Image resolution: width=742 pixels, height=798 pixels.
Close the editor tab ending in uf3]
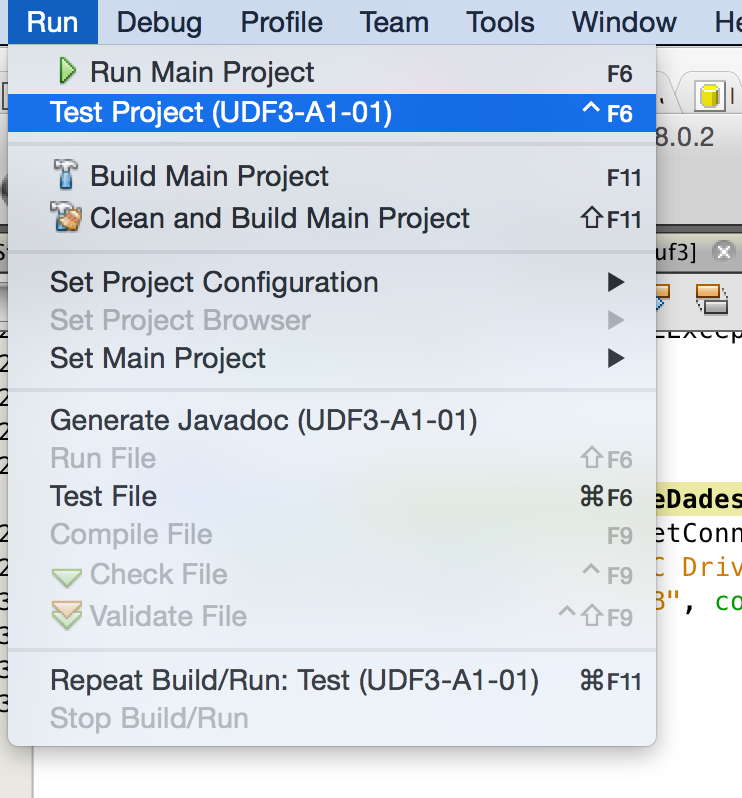click(723, 252)
